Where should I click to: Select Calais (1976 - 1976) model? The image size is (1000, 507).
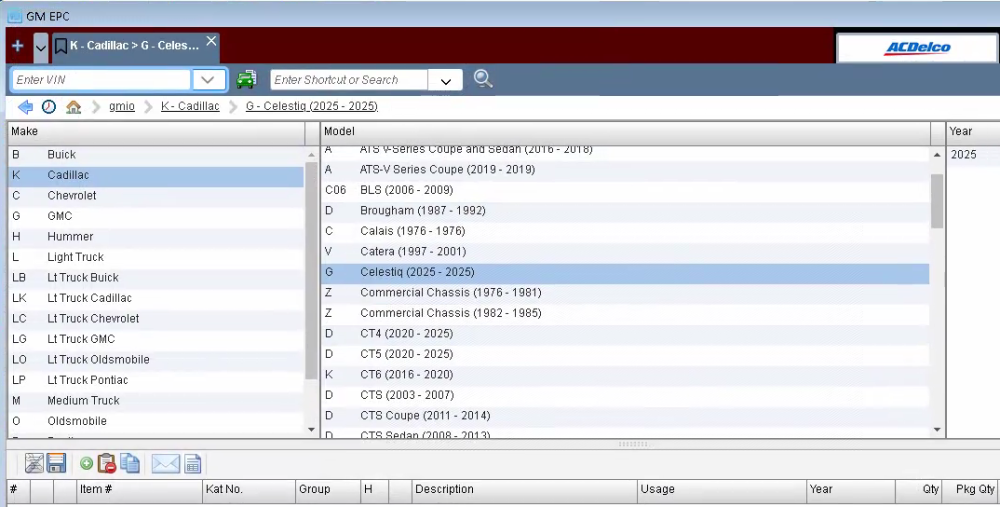[x=625, y=231]
